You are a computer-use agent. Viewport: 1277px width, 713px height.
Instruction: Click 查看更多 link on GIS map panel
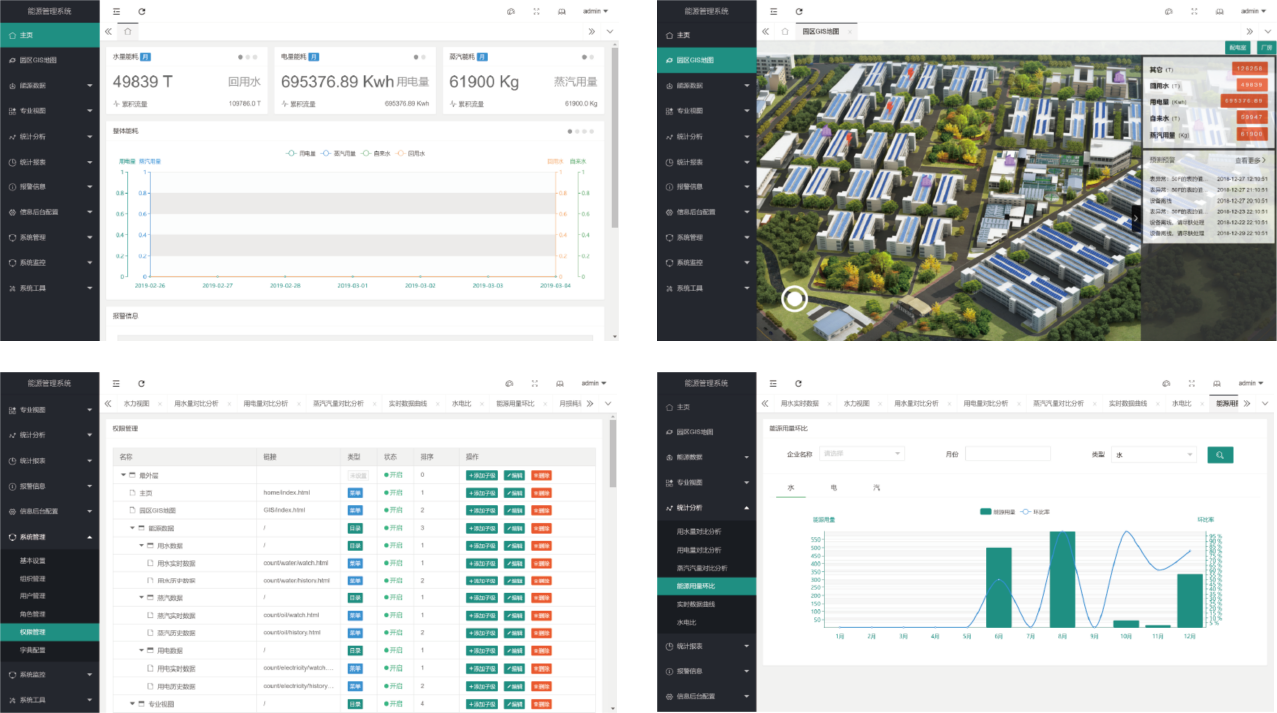point(1249,160)
